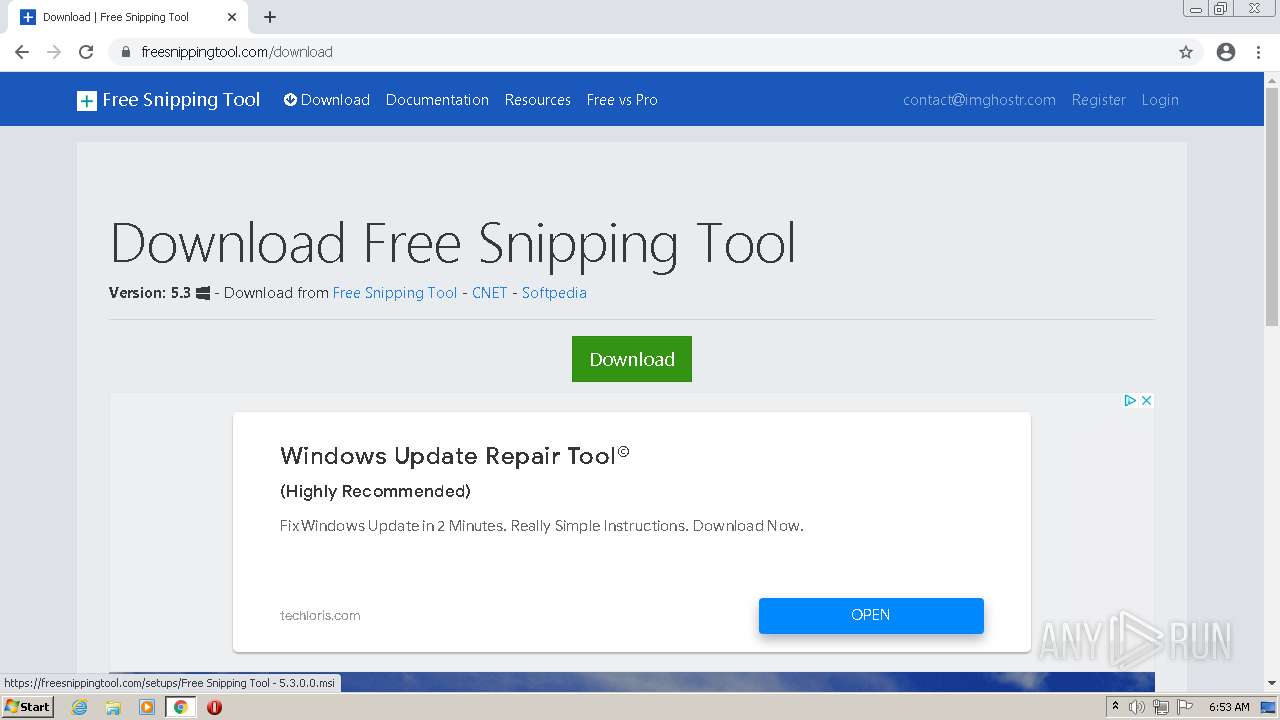The width and height of the screenshot is (1280, 720).
Task: Go back with the browser back arrow
Action: pyautogui.click(x=22, y=52)
